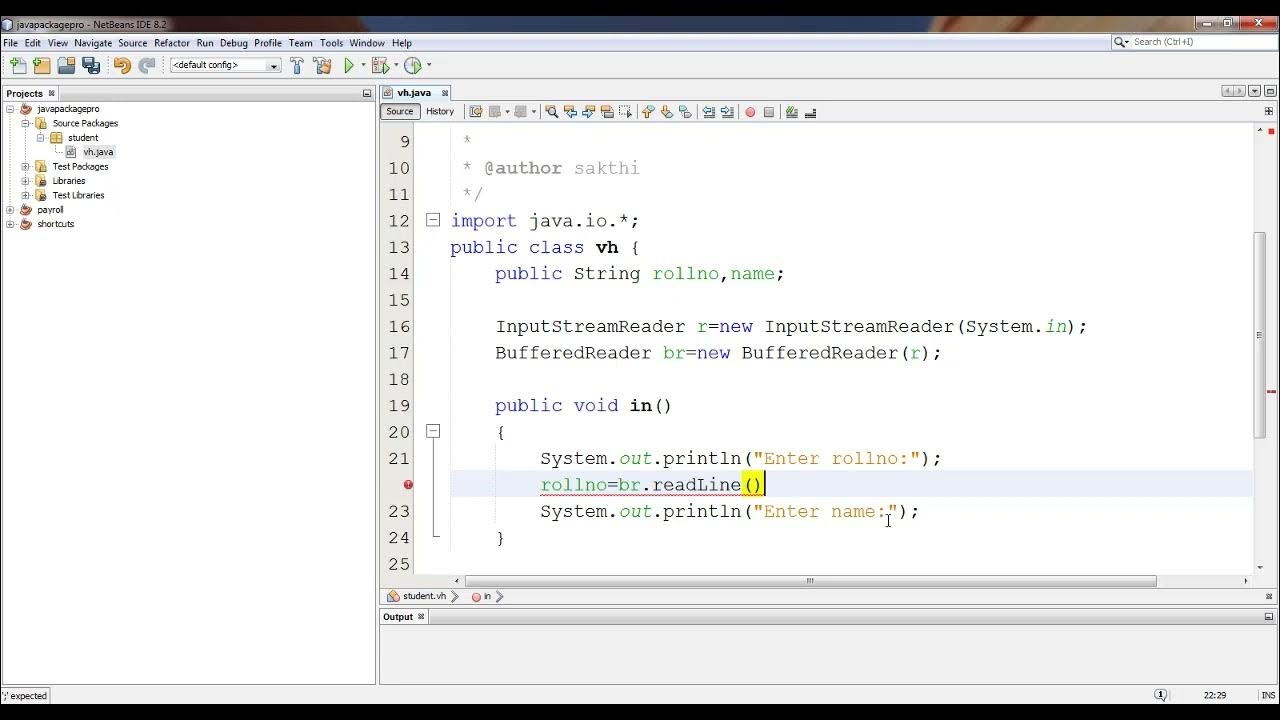Collapse the Source Packages node
1280x720 pixels.
[25, 123]
